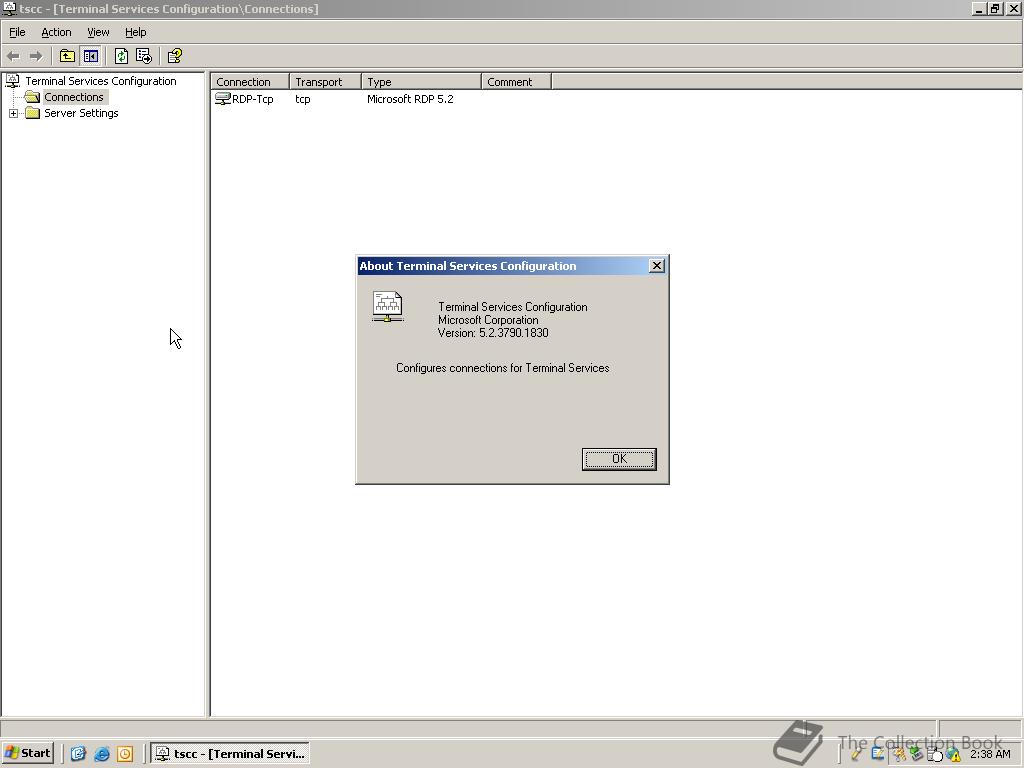Click the yellow warning tray icon
This screenshot has width=1024, height=768.
(x=954, y=755)
